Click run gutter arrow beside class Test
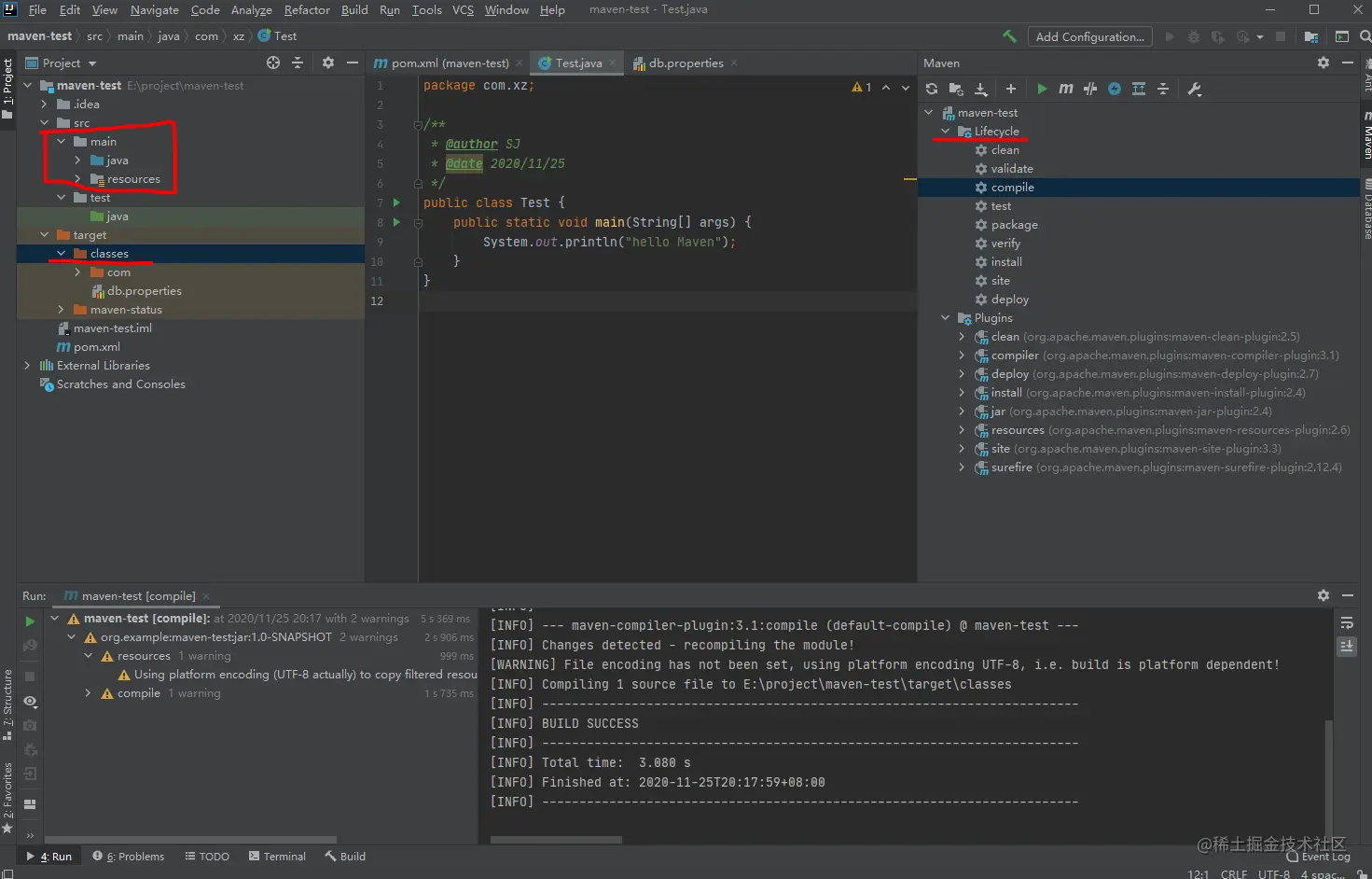Screen dimensions: 1372x879 pos(396,202)
